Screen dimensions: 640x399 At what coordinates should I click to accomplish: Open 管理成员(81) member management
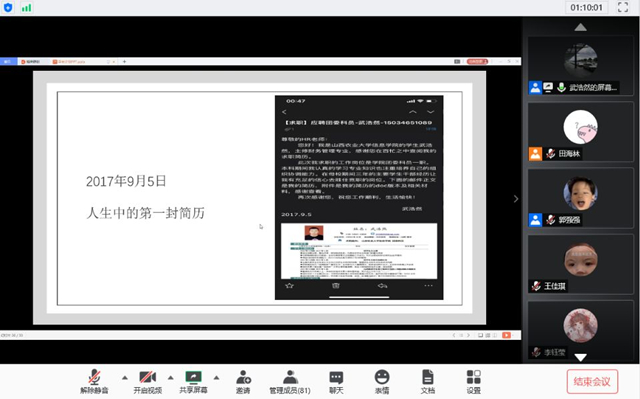(290, 381)
